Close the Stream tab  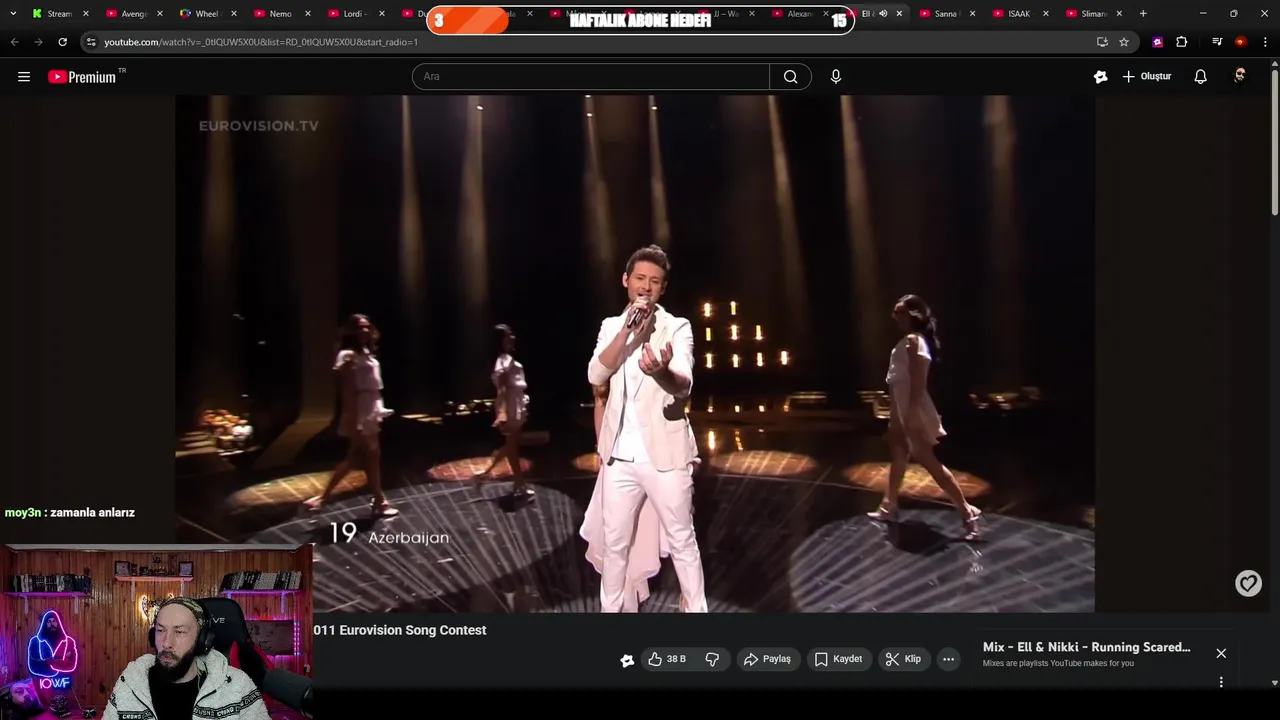(86, 14)
